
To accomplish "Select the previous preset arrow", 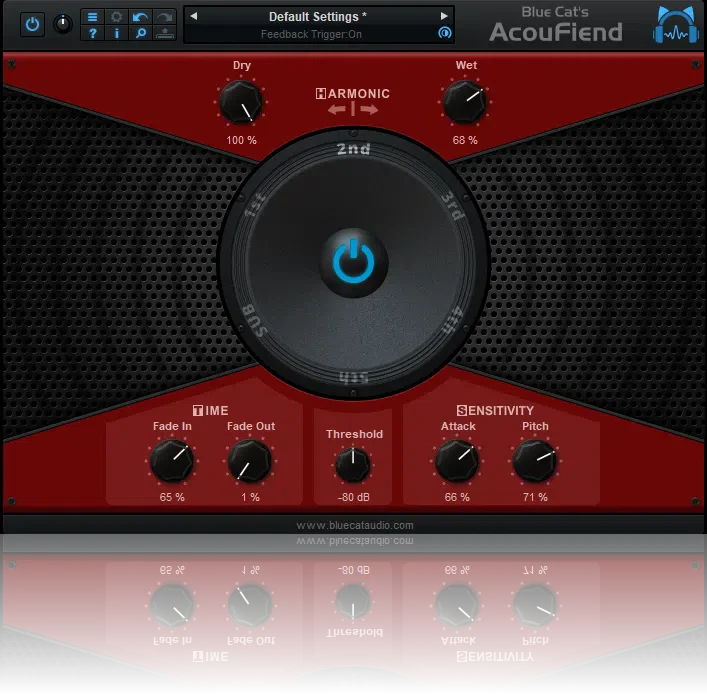I will click(x=194, y=16).
